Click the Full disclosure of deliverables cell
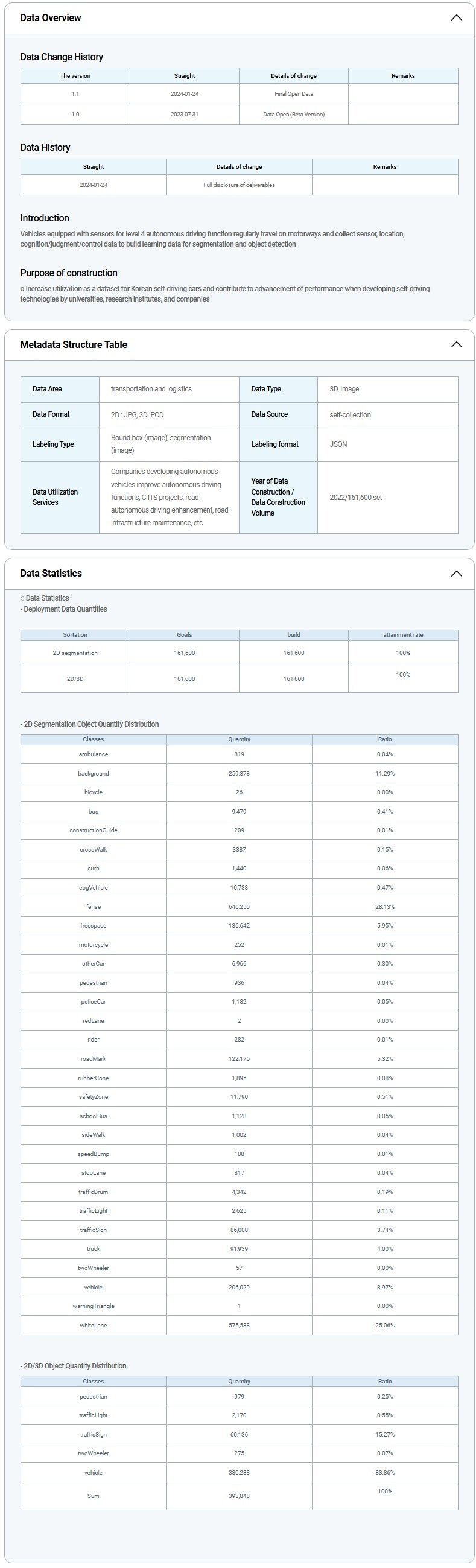The height and width of the screenshot is (1568, 476). point(239,185)
